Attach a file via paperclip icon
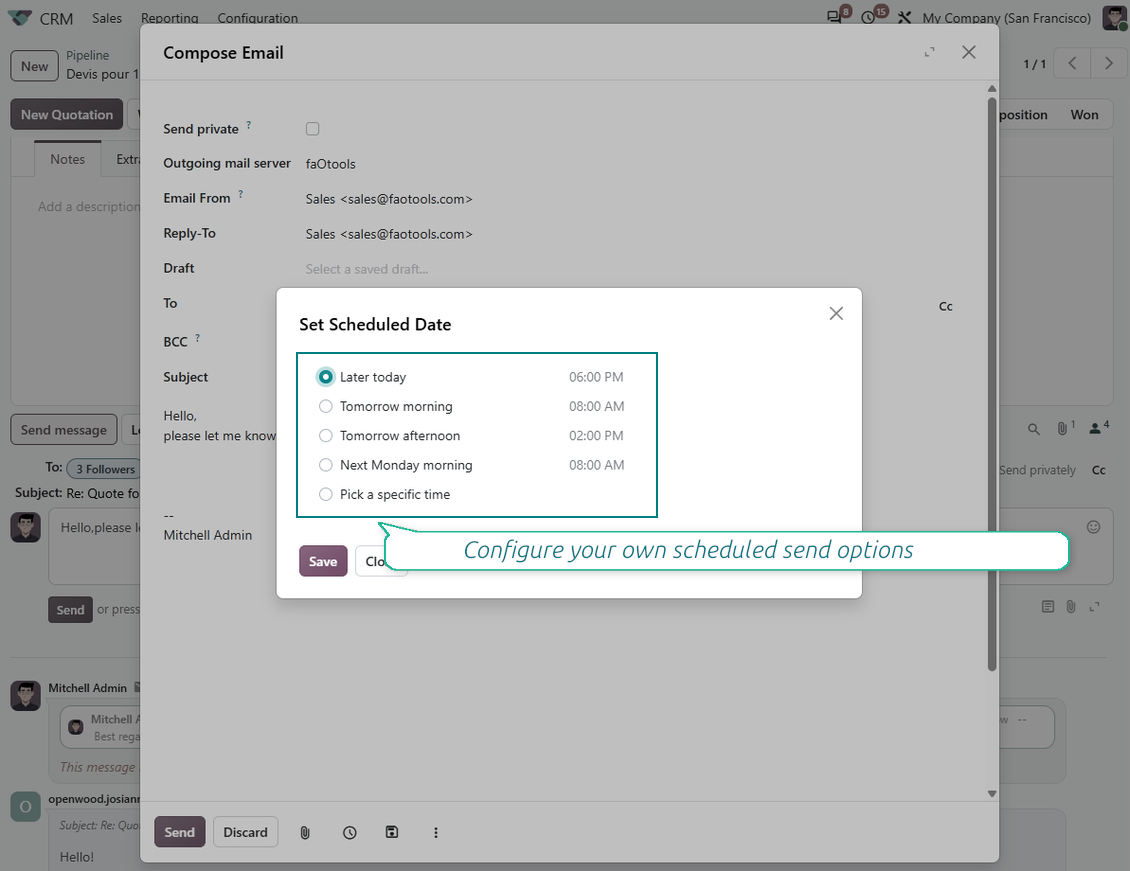 pos(305,833)
